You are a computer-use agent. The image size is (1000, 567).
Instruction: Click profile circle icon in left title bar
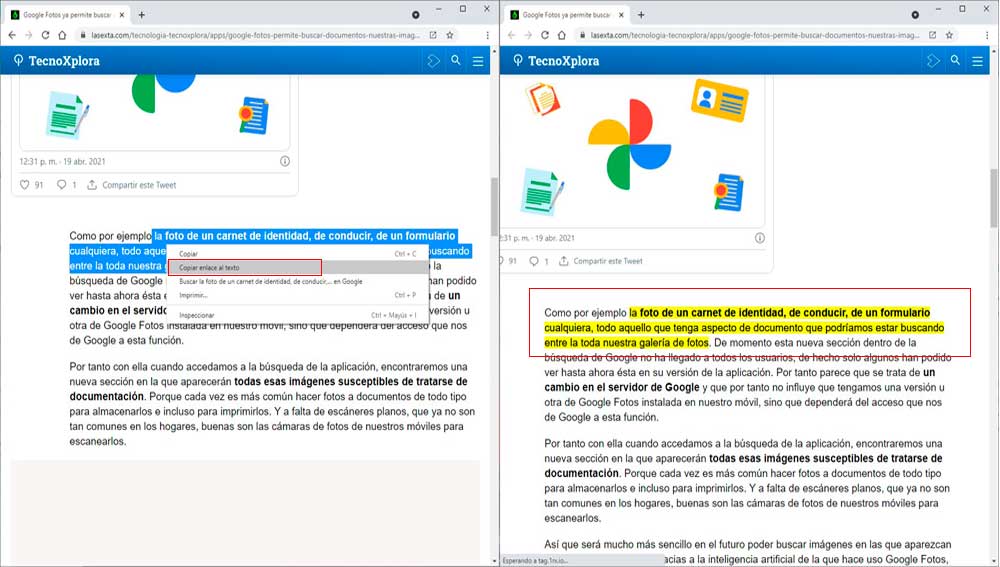416,15
